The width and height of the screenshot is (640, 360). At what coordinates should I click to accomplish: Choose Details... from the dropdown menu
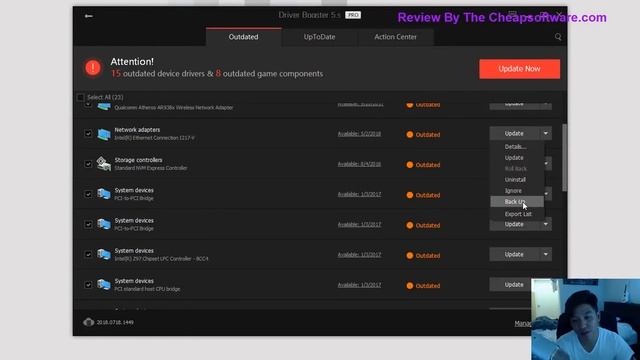(x=517, y=147)
